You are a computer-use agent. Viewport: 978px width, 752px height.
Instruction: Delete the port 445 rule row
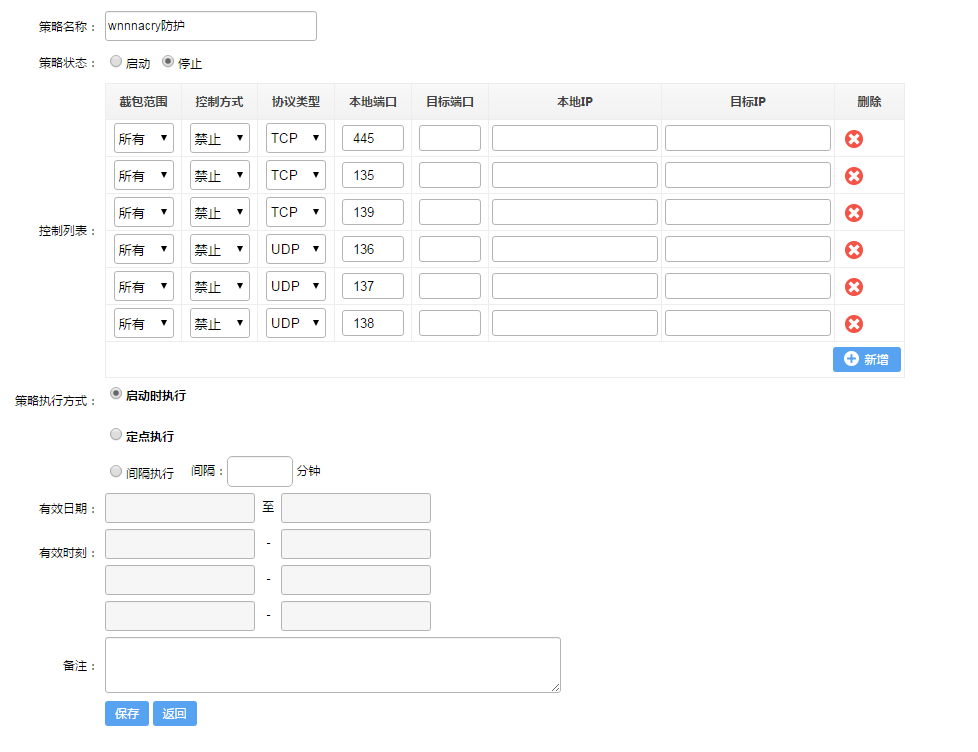tap(854, 139)
